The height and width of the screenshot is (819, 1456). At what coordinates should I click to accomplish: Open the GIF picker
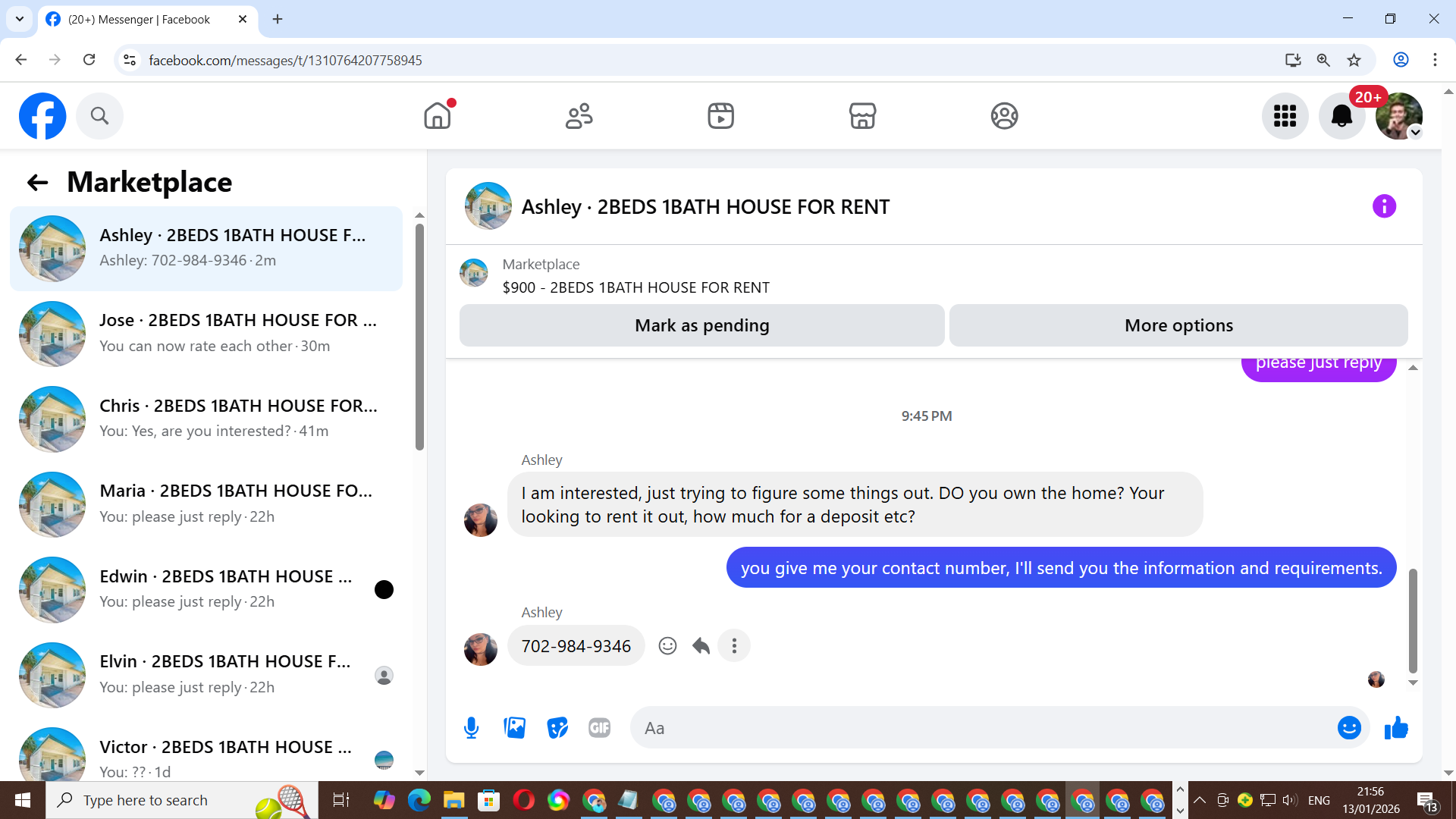[x=599, y=728]
